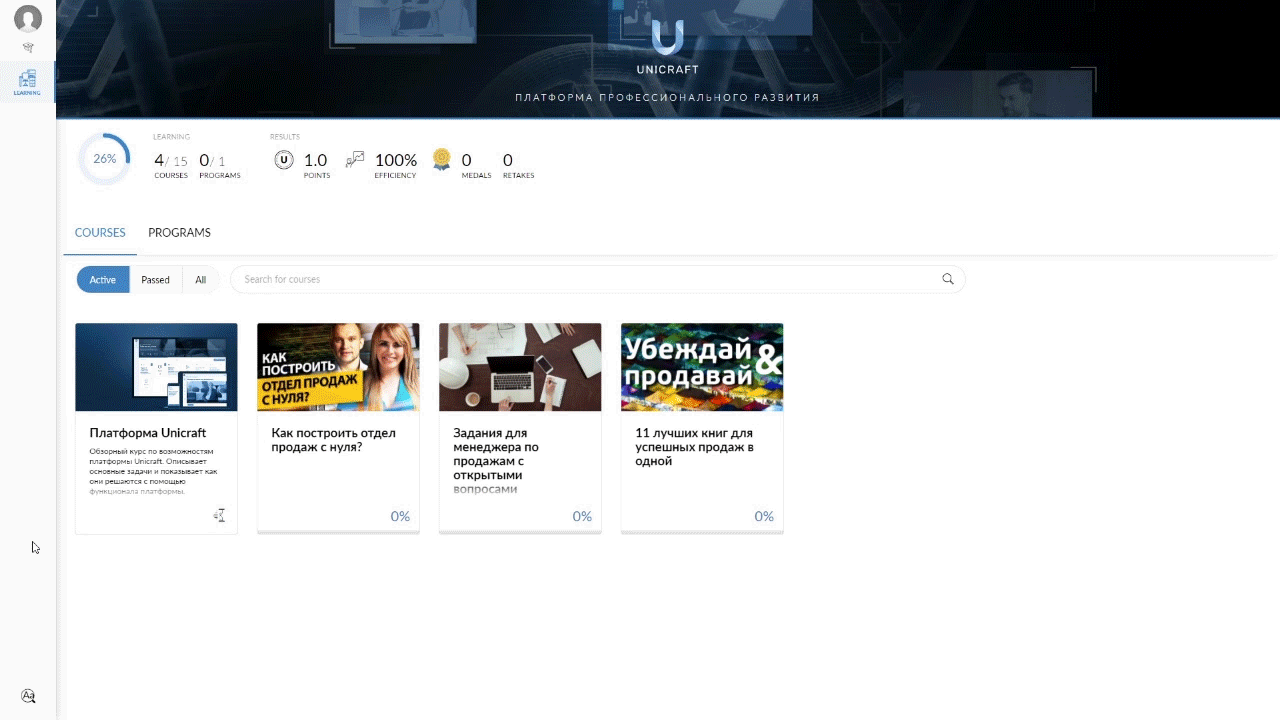This screenshot has height=720, width=1280.
Task: Switch filter to Passed courses
Action: click(155, 280)
